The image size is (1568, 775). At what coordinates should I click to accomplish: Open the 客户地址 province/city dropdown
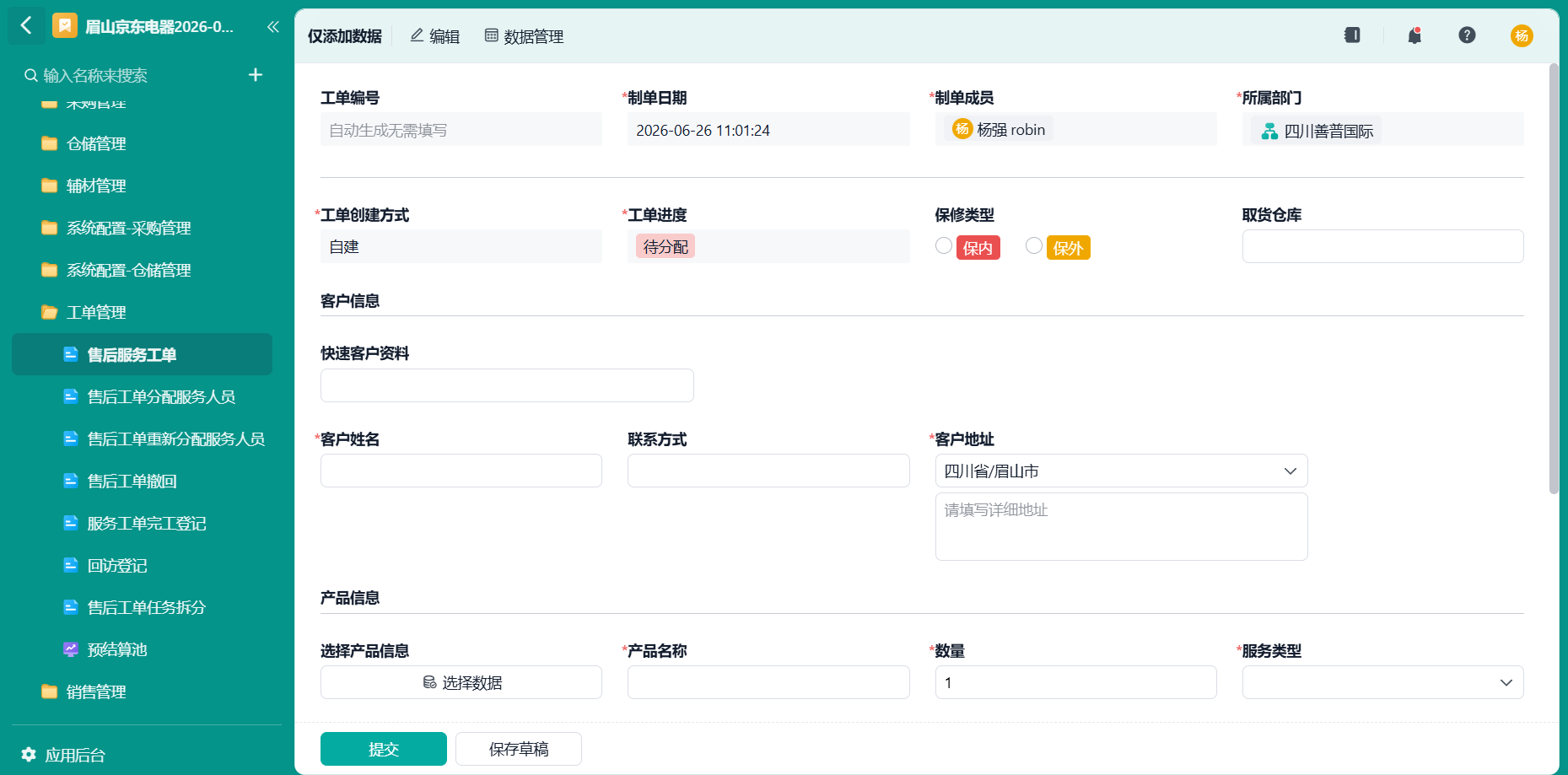[x=1121, y=471]
